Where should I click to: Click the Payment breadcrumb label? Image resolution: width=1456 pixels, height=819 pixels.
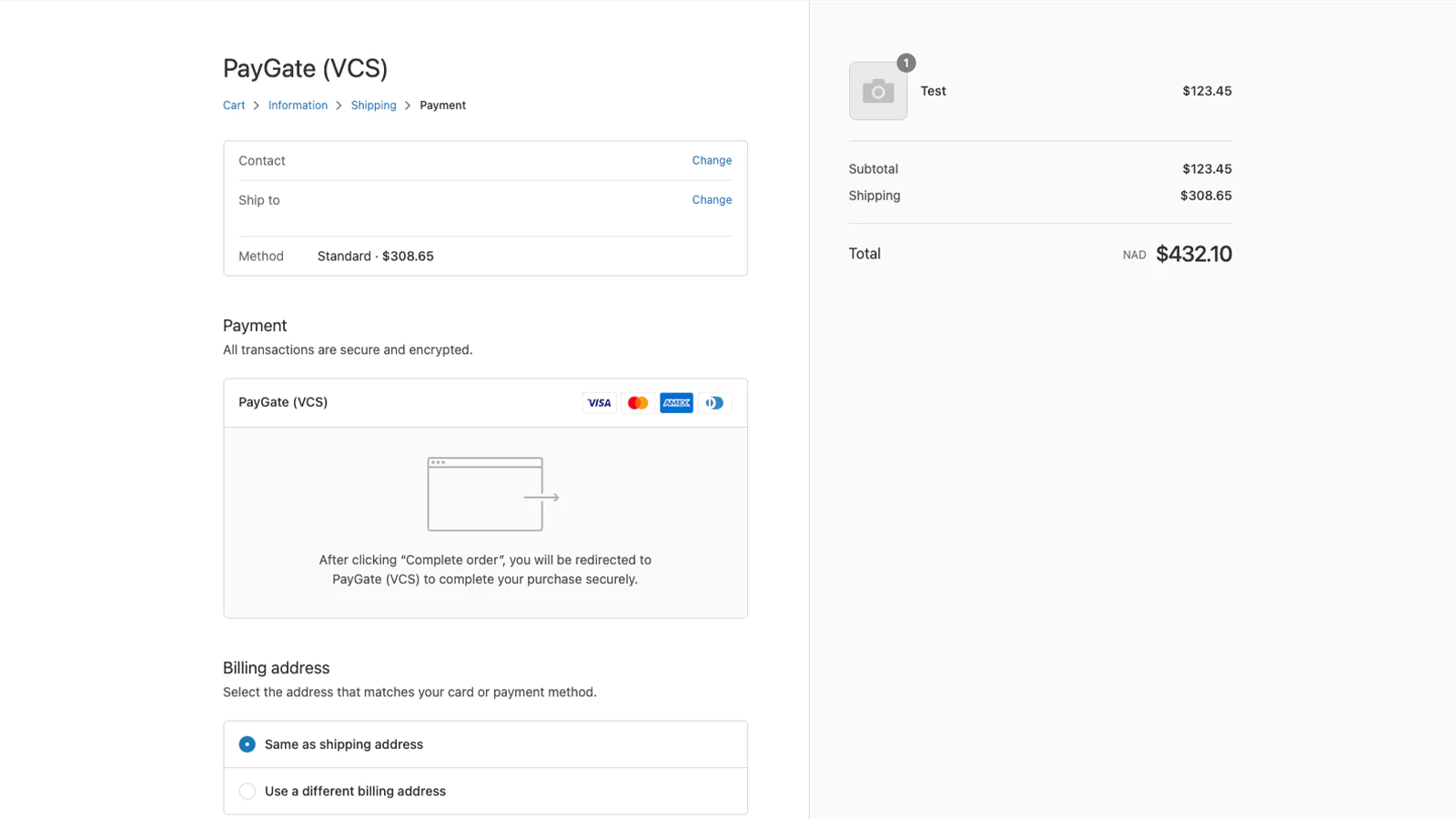point(442,106)
